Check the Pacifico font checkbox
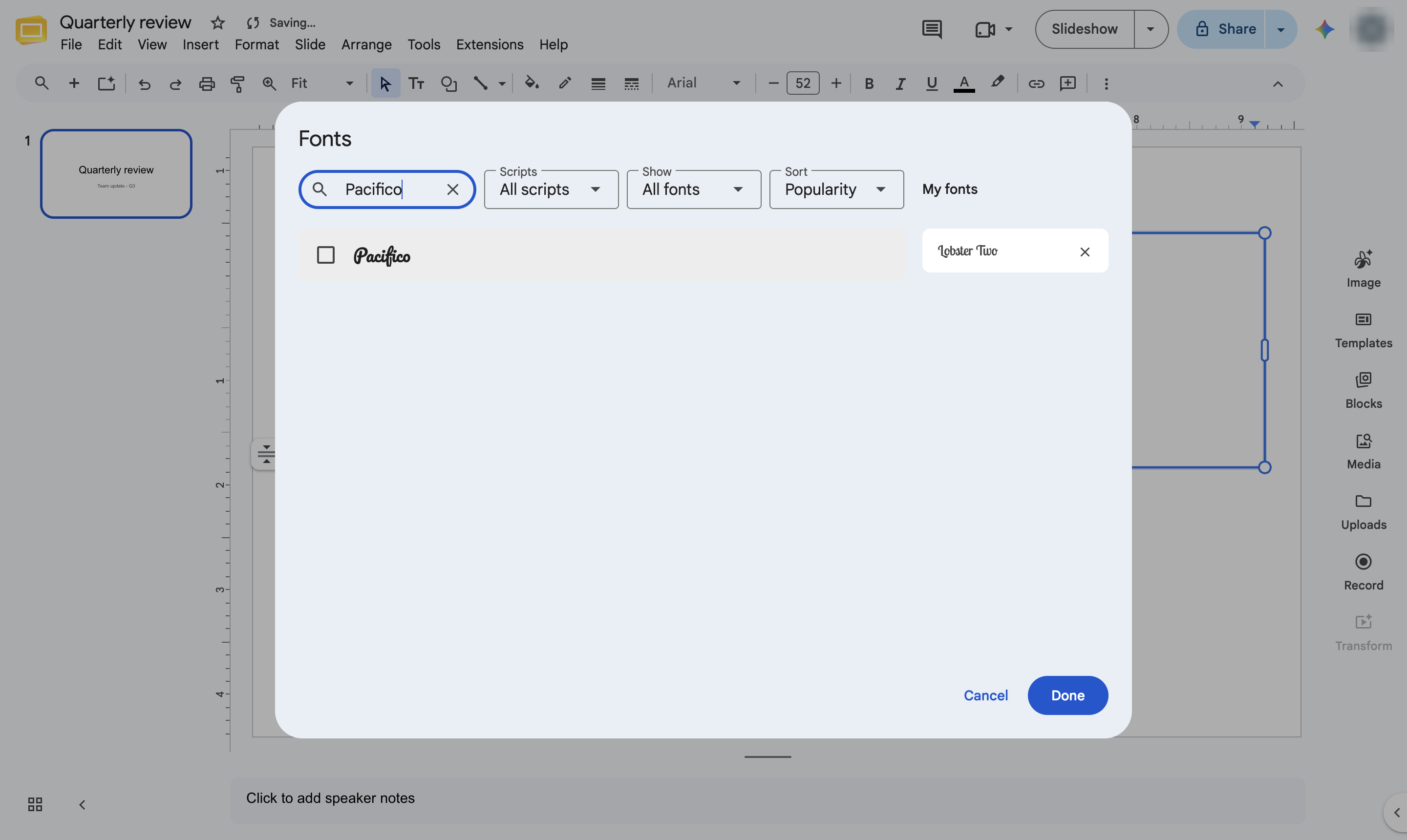The image size is (1407, 840). 325,255
